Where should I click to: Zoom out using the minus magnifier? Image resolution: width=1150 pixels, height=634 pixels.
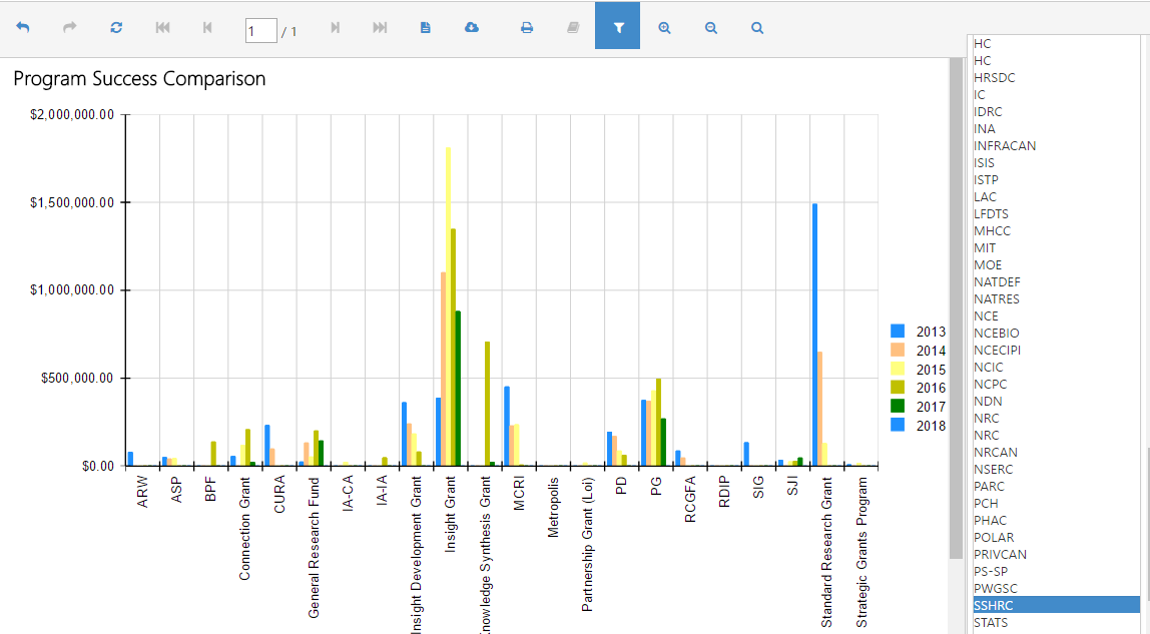tap(711, 28)
